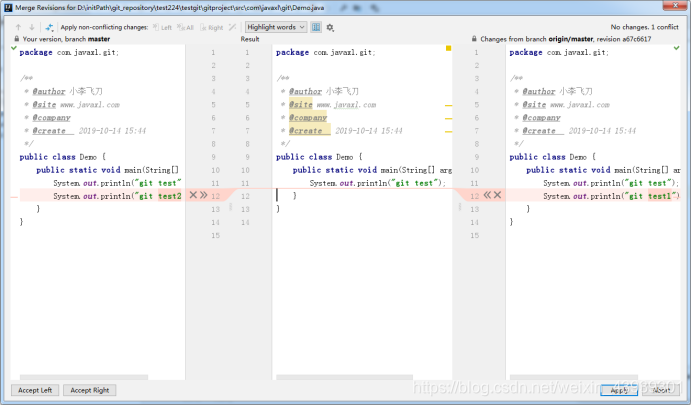Viewport: 692px width, 406px height.
Task: Click the IntelliJ icon in title bar
Action: click(x=8, y=8)
